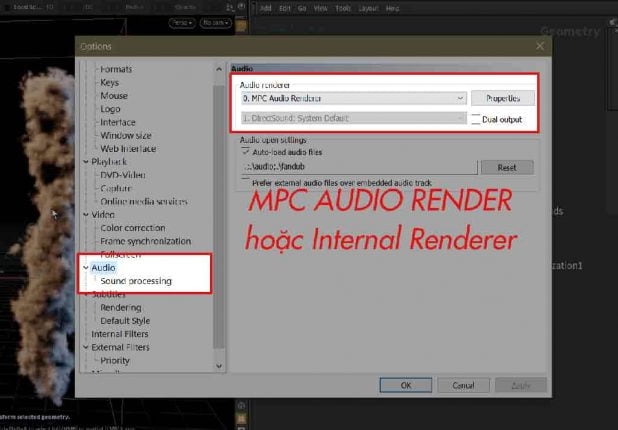The image size is (618, 430).
Task: Click the Properties button
Action: click(504, 99)
